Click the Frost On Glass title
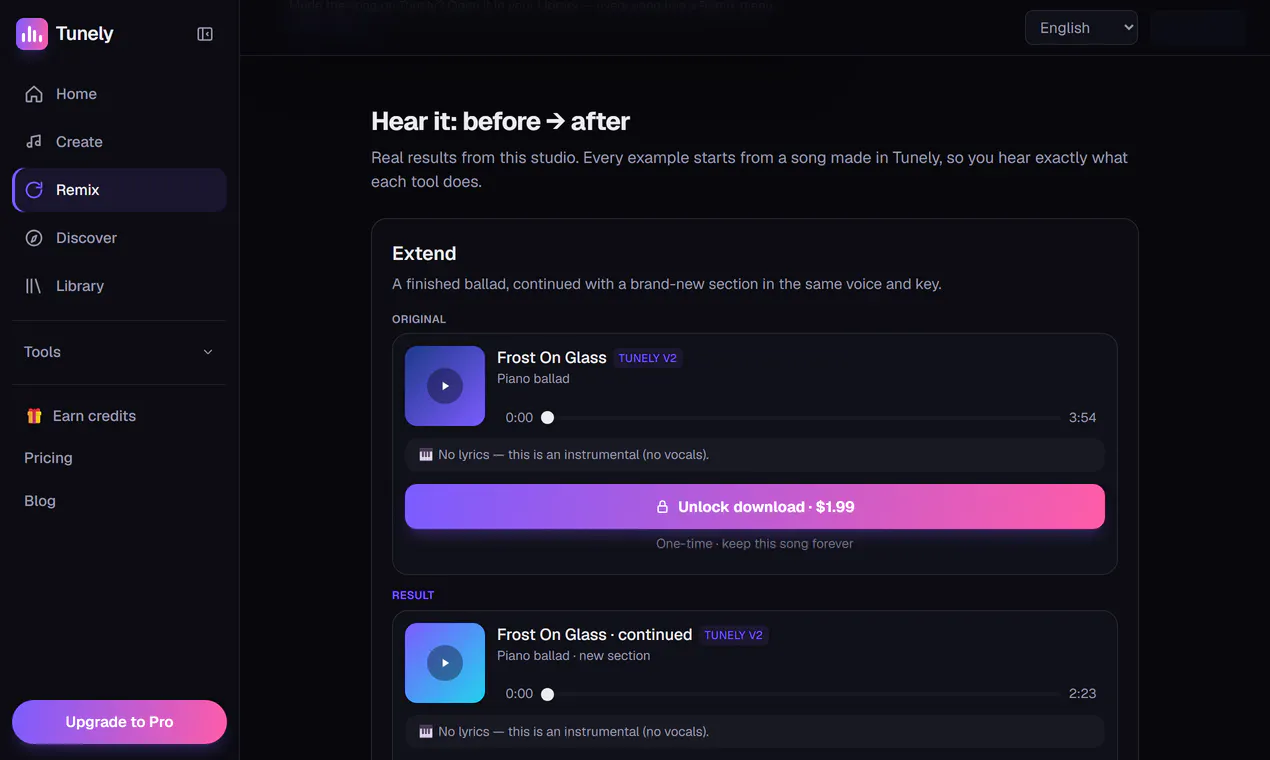Image resolution: width=1270 pixels, height=760 pixels. 552,358
